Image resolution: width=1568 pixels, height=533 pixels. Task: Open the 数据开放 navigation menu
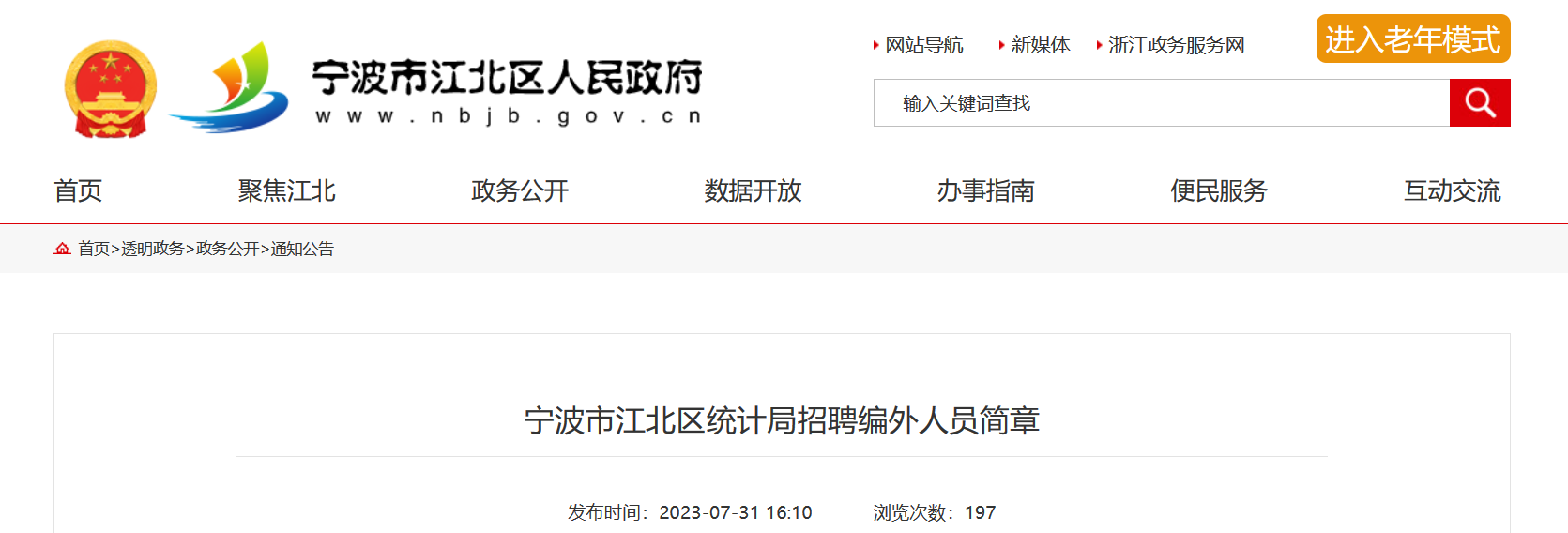(753, 190)
